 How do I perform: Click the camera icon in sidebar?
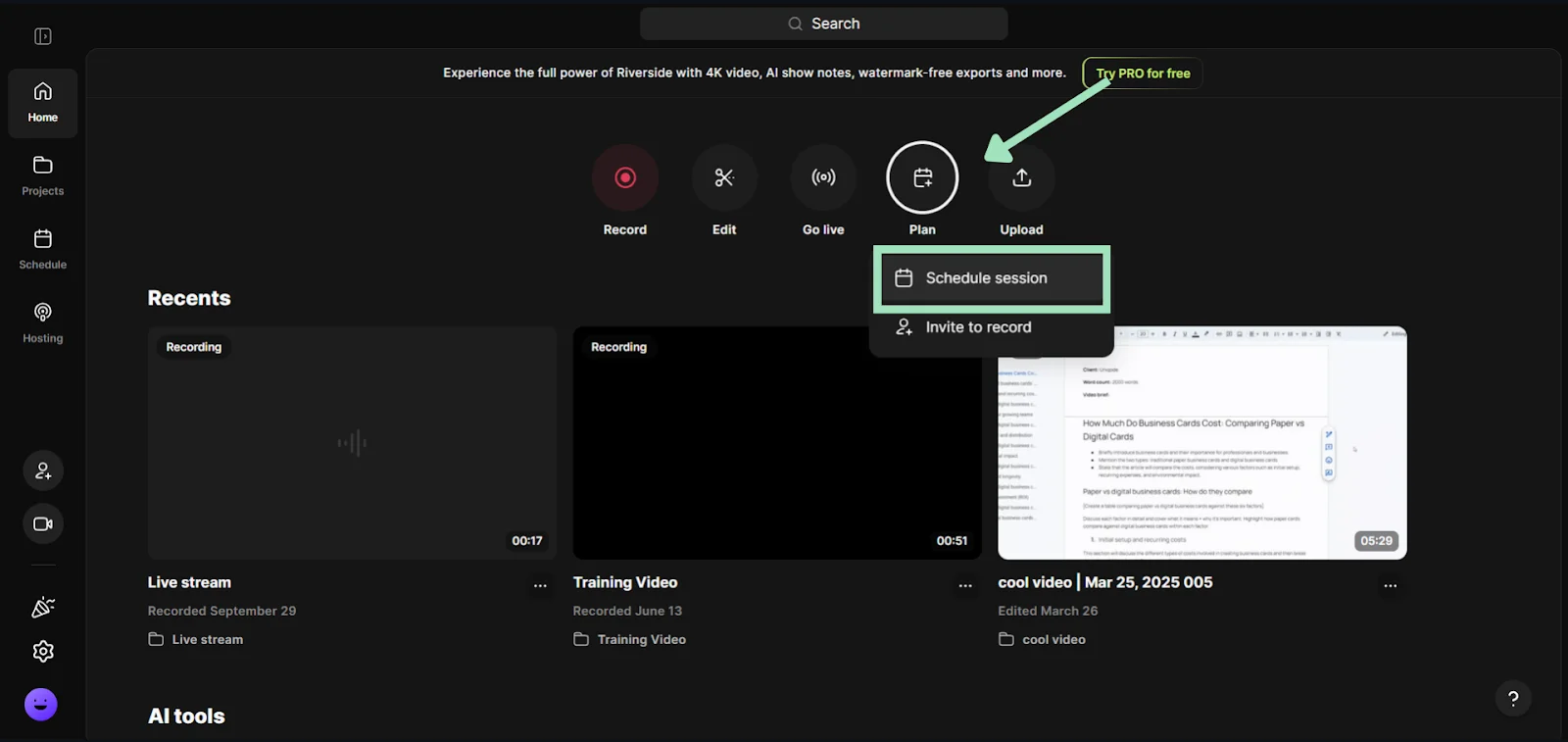(43, 523)
